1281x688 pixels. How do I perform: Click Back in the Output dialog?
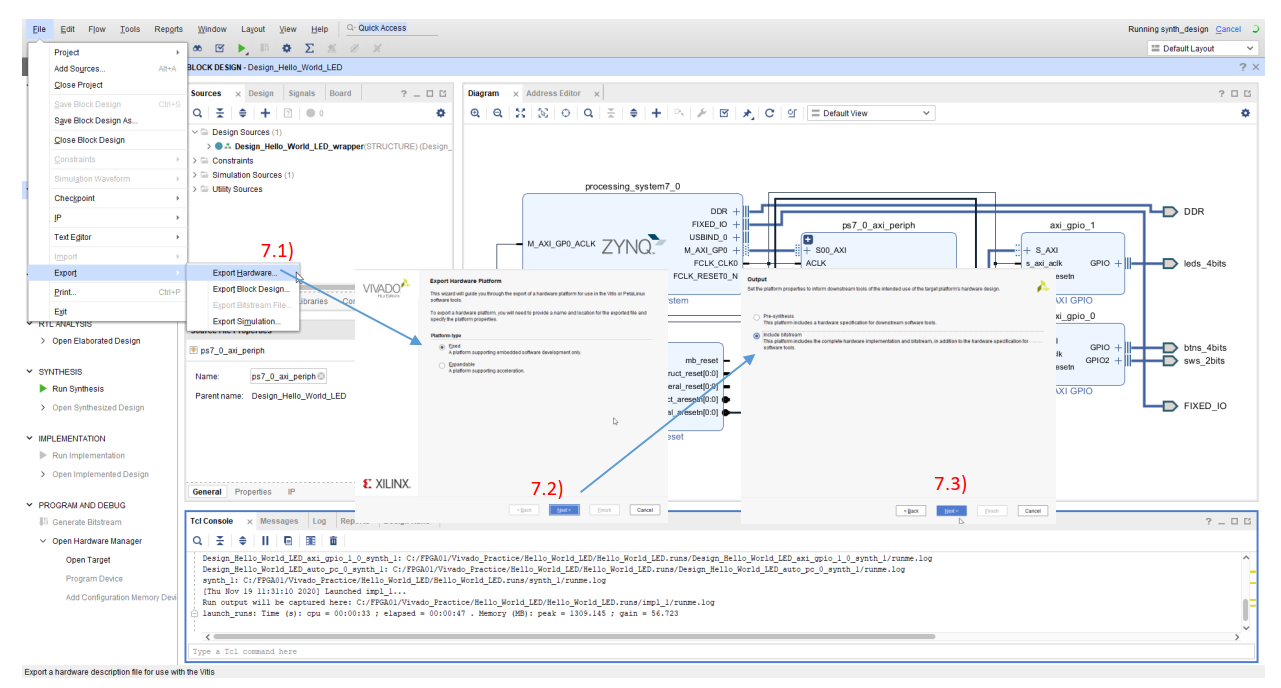click(x=910, y=510)
